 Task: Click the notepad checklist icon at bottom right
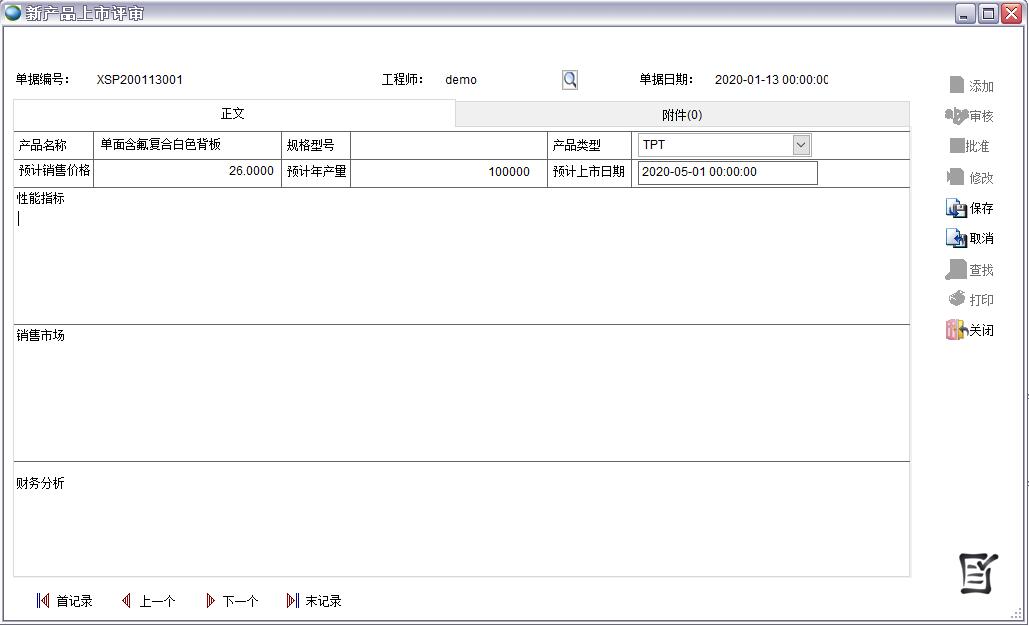978,572
